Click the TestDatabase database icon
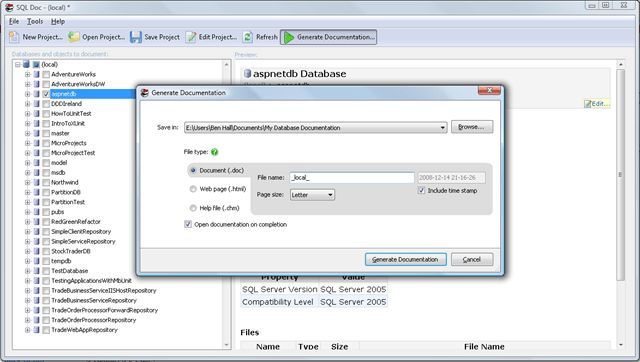The height and width of the screenshot is (362, 640). (37, 271)
